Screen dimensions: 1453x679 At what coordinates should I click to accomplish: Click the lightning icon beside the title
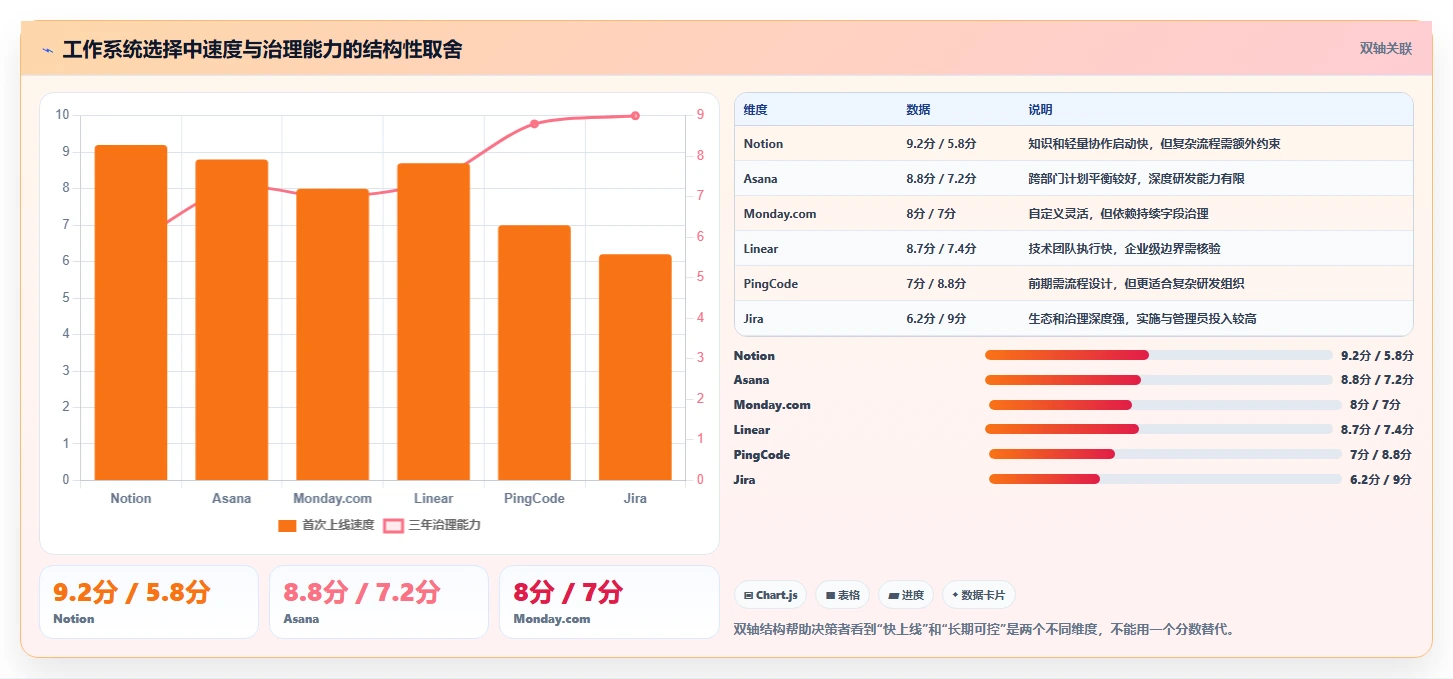[x=47, y=50]
